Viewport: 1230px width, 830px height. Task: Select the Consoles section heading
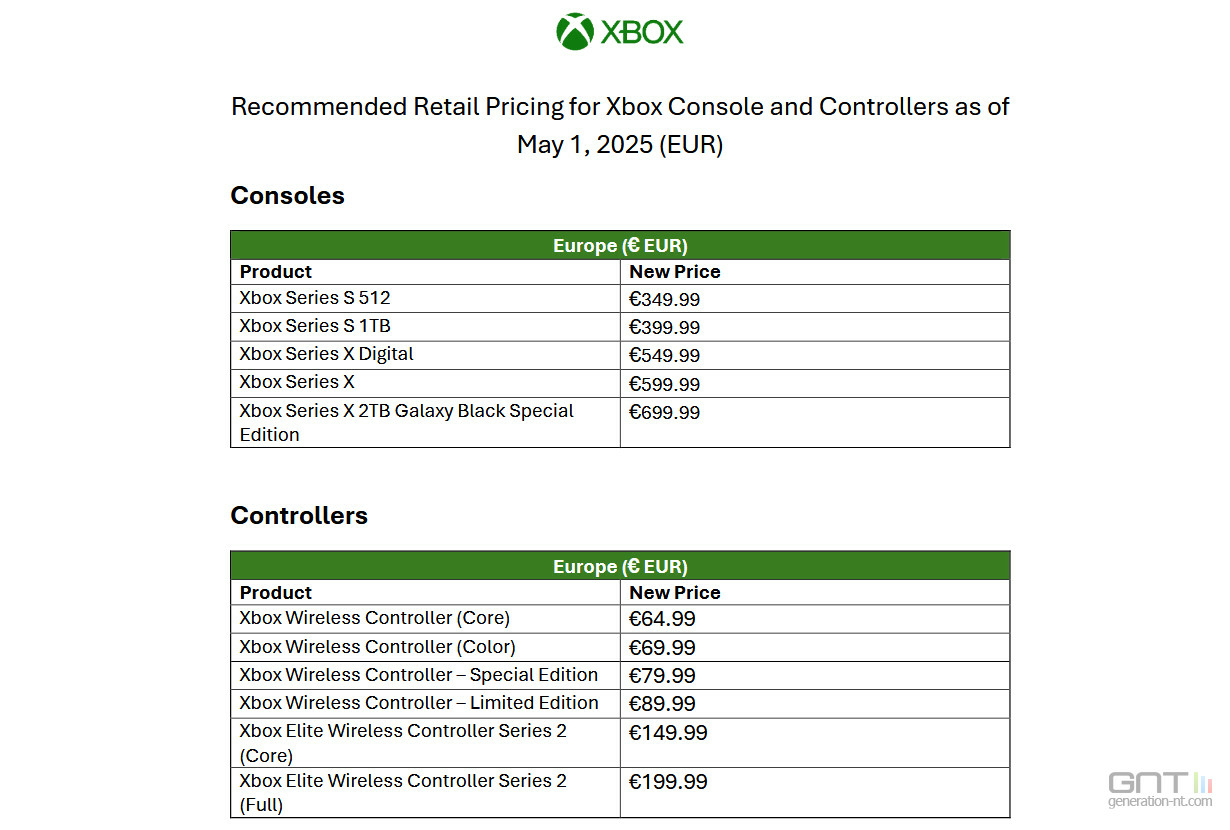287,195
